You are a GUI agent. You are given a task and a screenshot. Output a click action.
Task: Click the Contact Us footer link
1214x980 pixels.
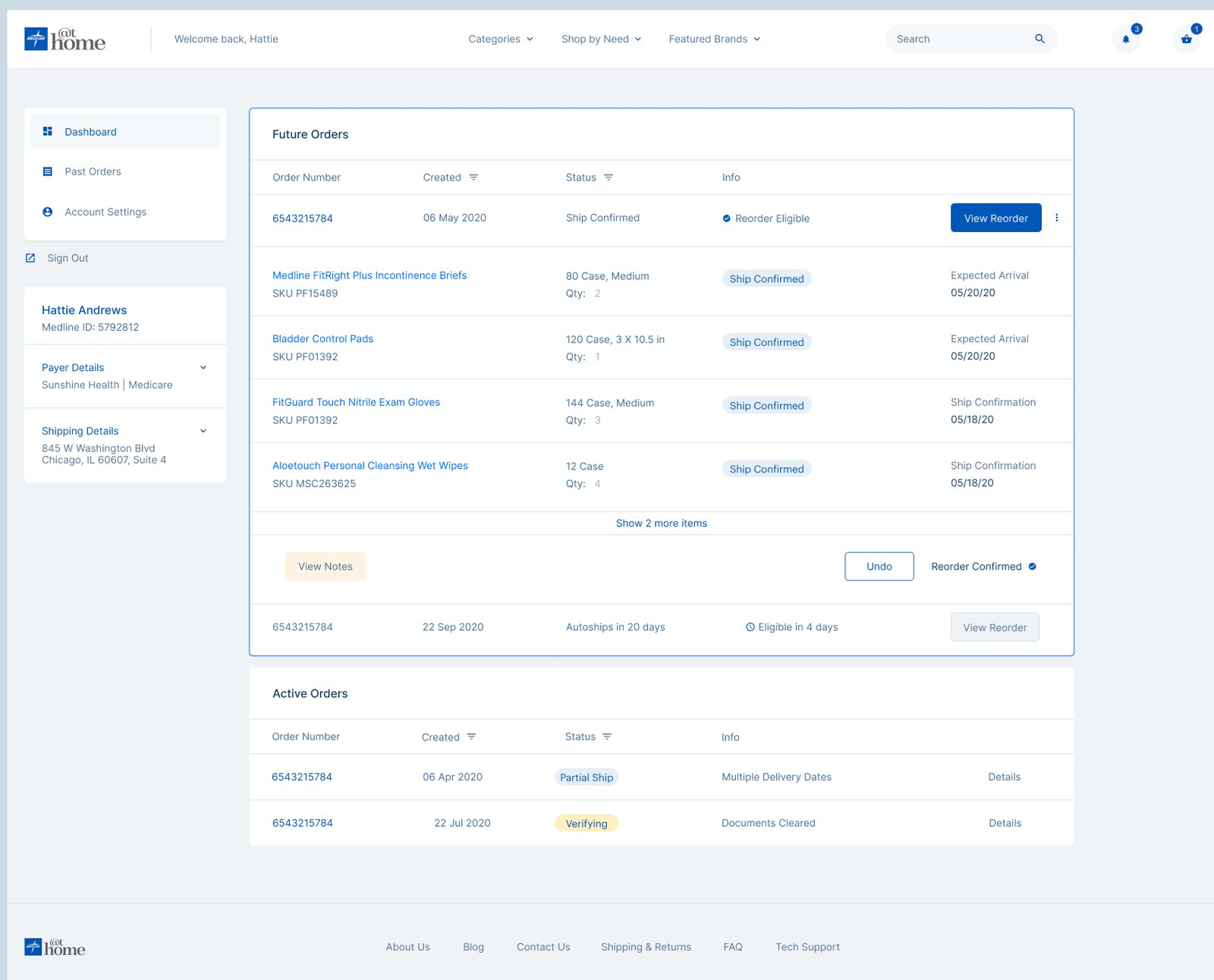pyautogui.click(x=543, y=947)
